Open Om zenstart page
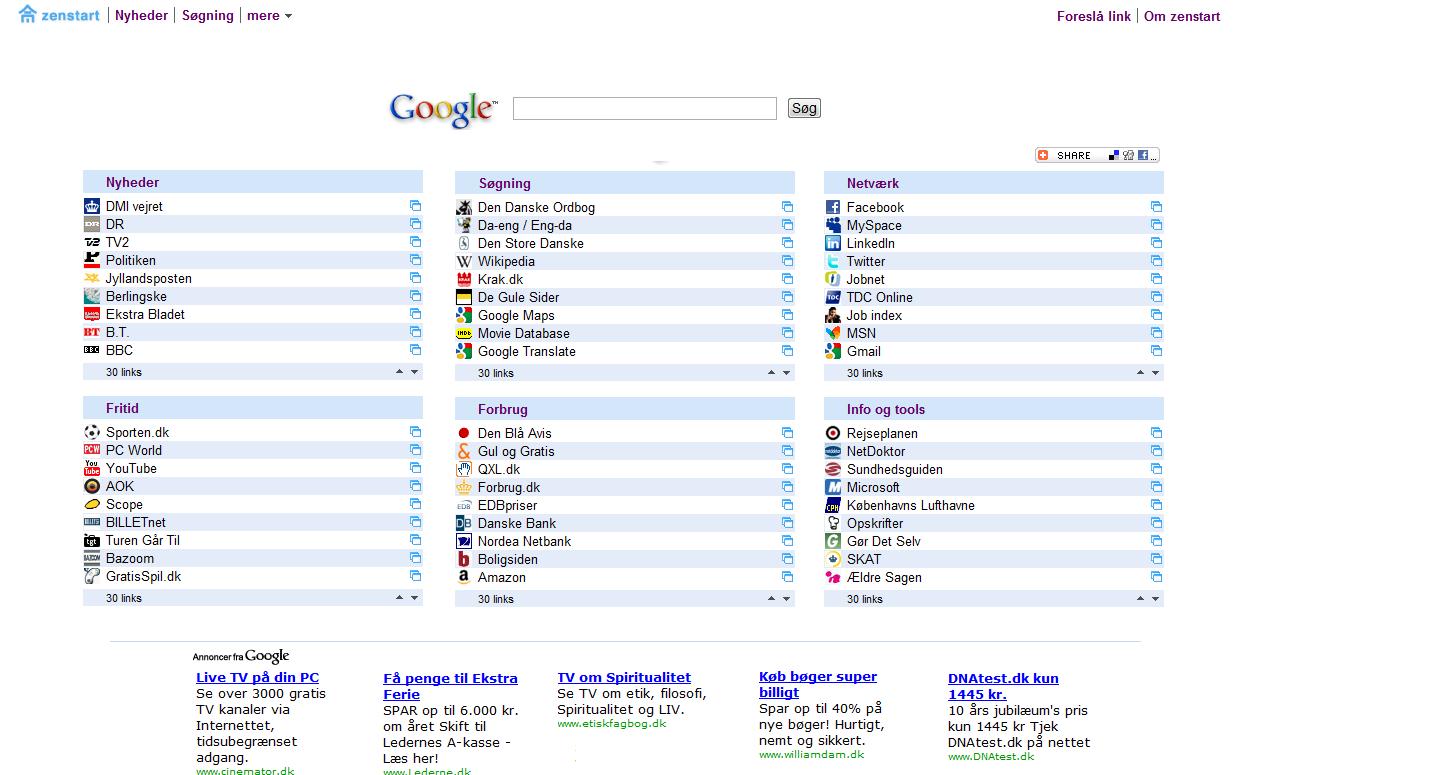 [1182, 16]
